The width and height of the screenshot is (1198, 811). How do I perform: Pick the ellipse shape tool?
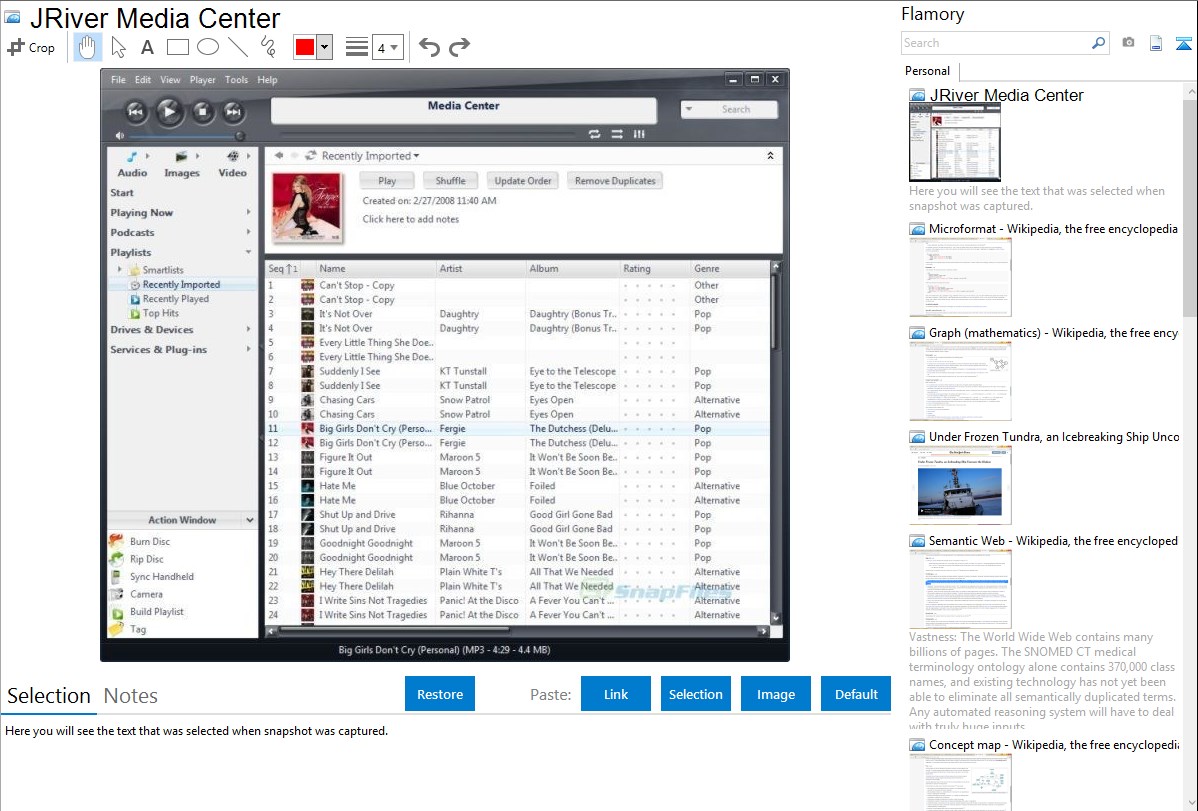pos(208,47)
